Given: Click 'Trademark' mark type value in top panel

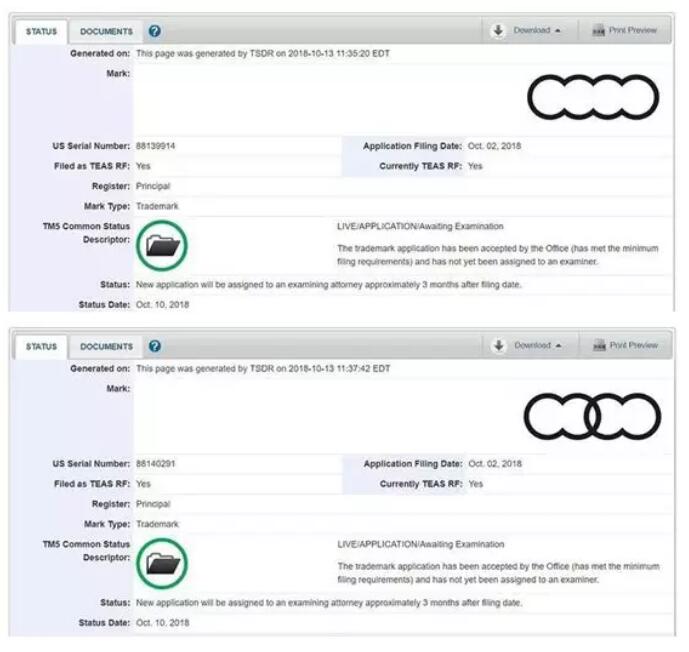Looking at the screenshot, I should click(157, 206).
